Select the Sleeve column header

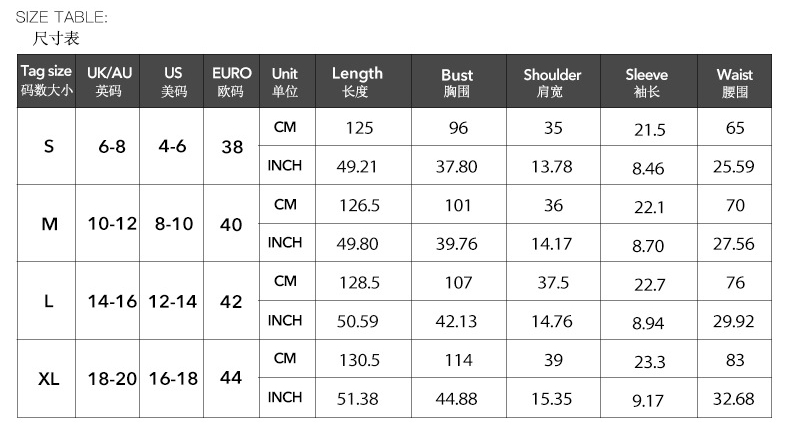tap(647, 82)
